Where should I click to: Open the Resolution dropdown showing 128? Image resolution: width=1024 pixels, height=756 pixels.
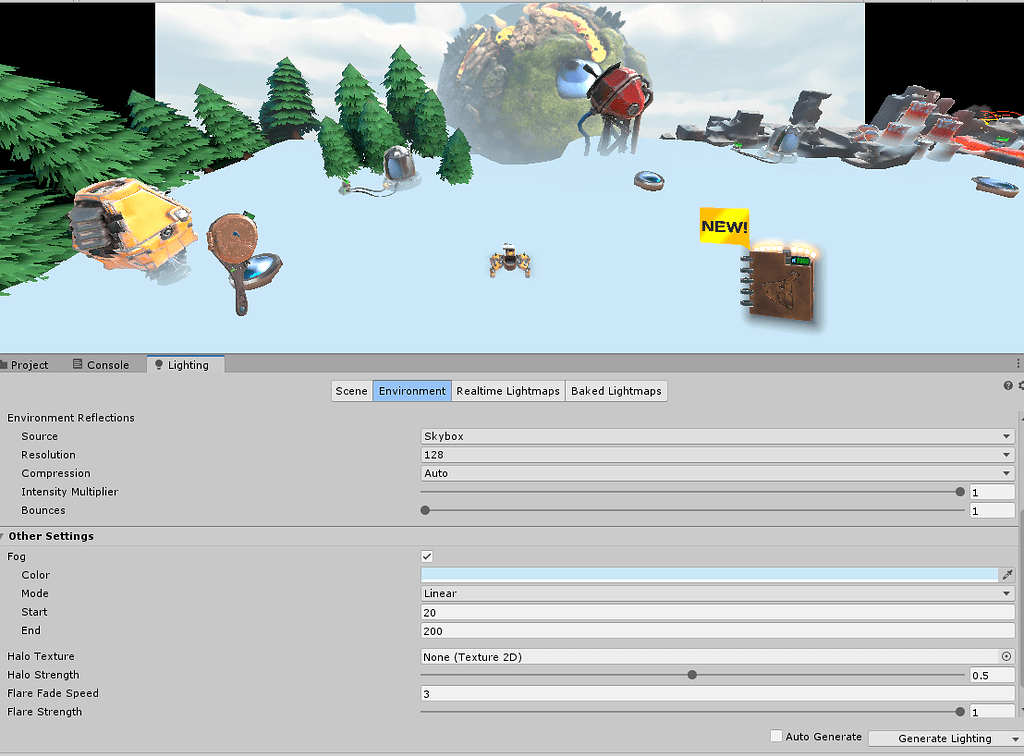717,455
